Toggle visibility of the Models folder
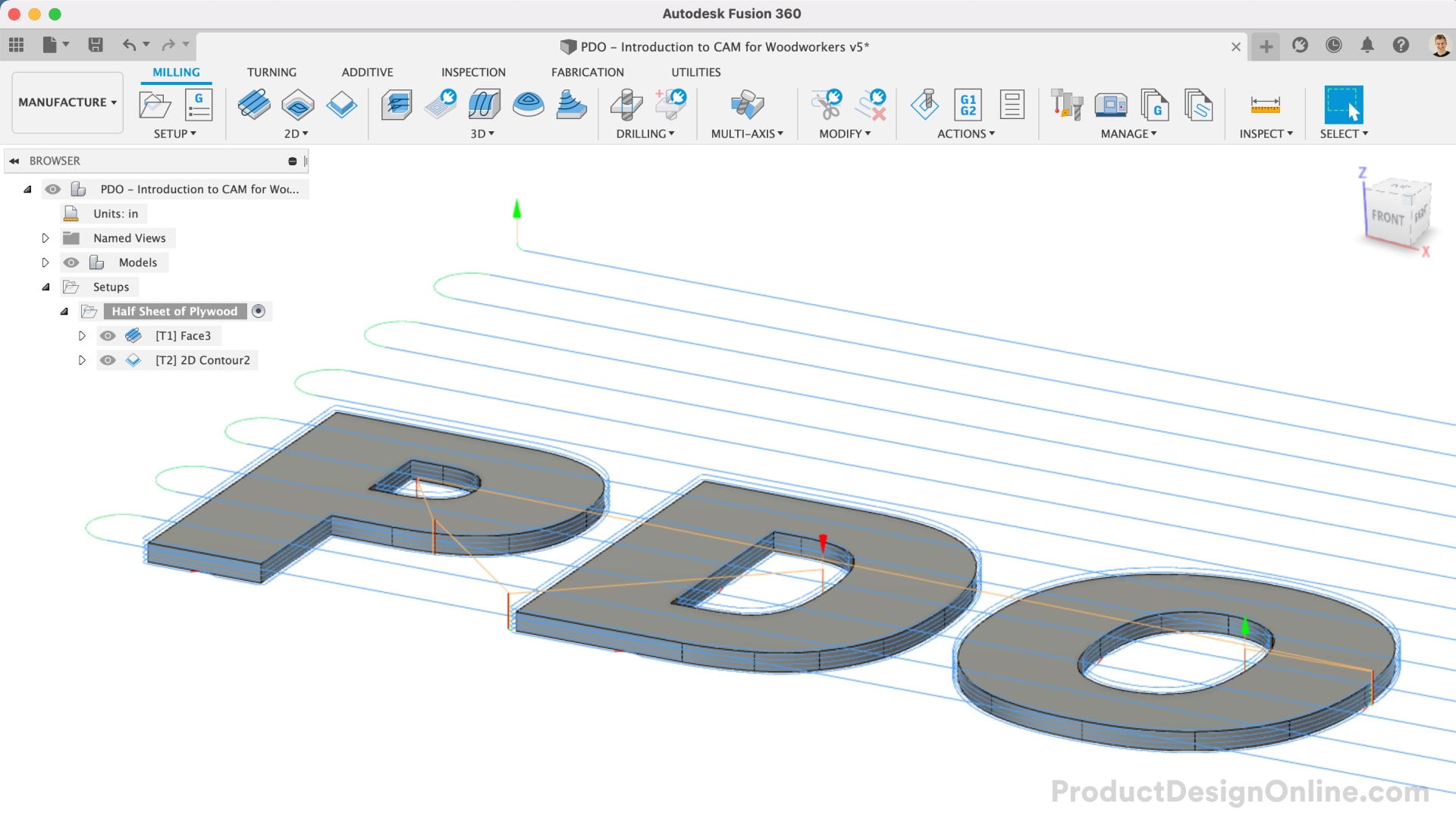This screenshot has height=819, width=1456. click(71, 262)
